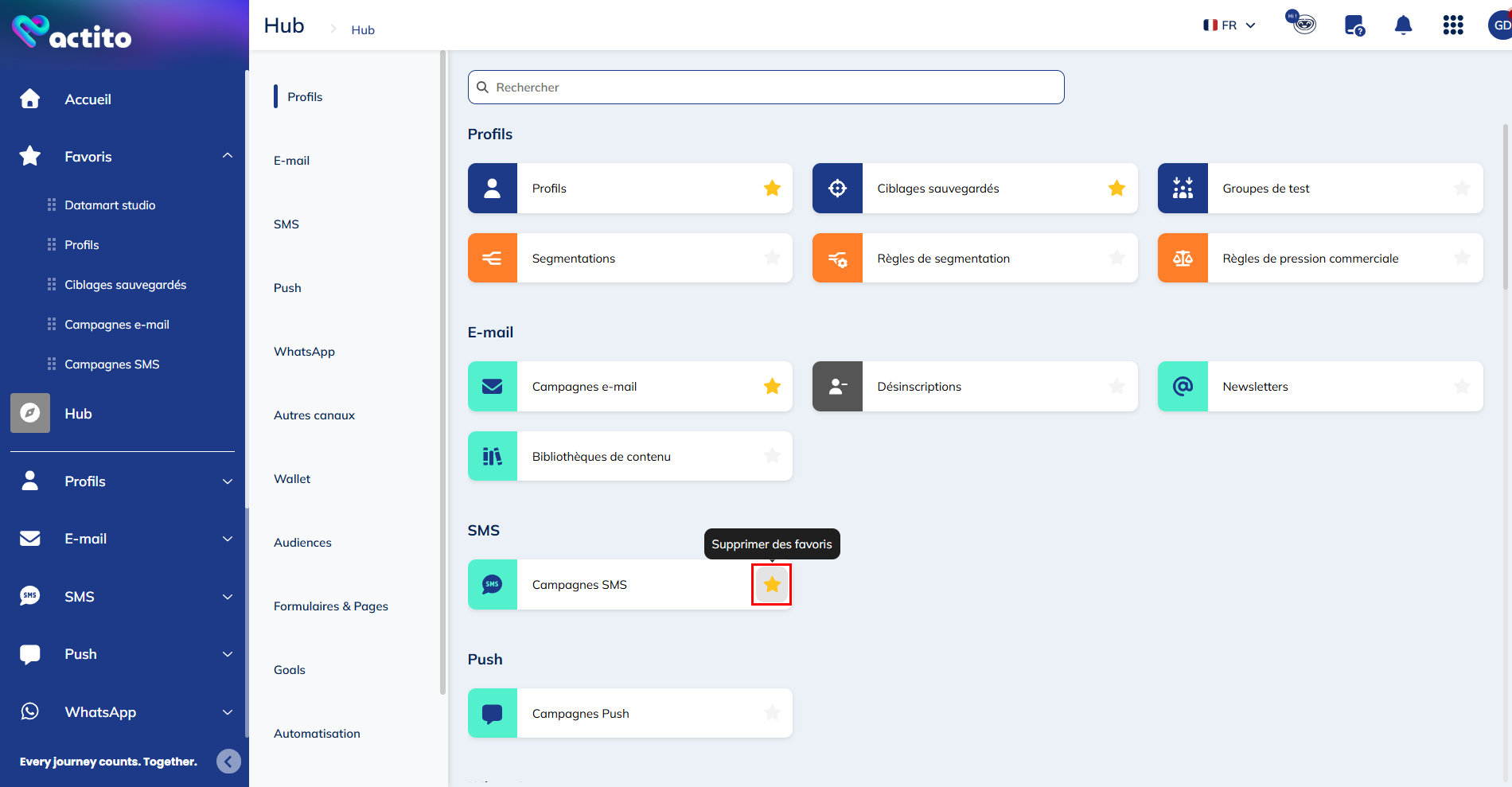Screen dimensions: 1512x787
Task: Click the category list vertical scrollbar
Action: [x=442, y=374]
